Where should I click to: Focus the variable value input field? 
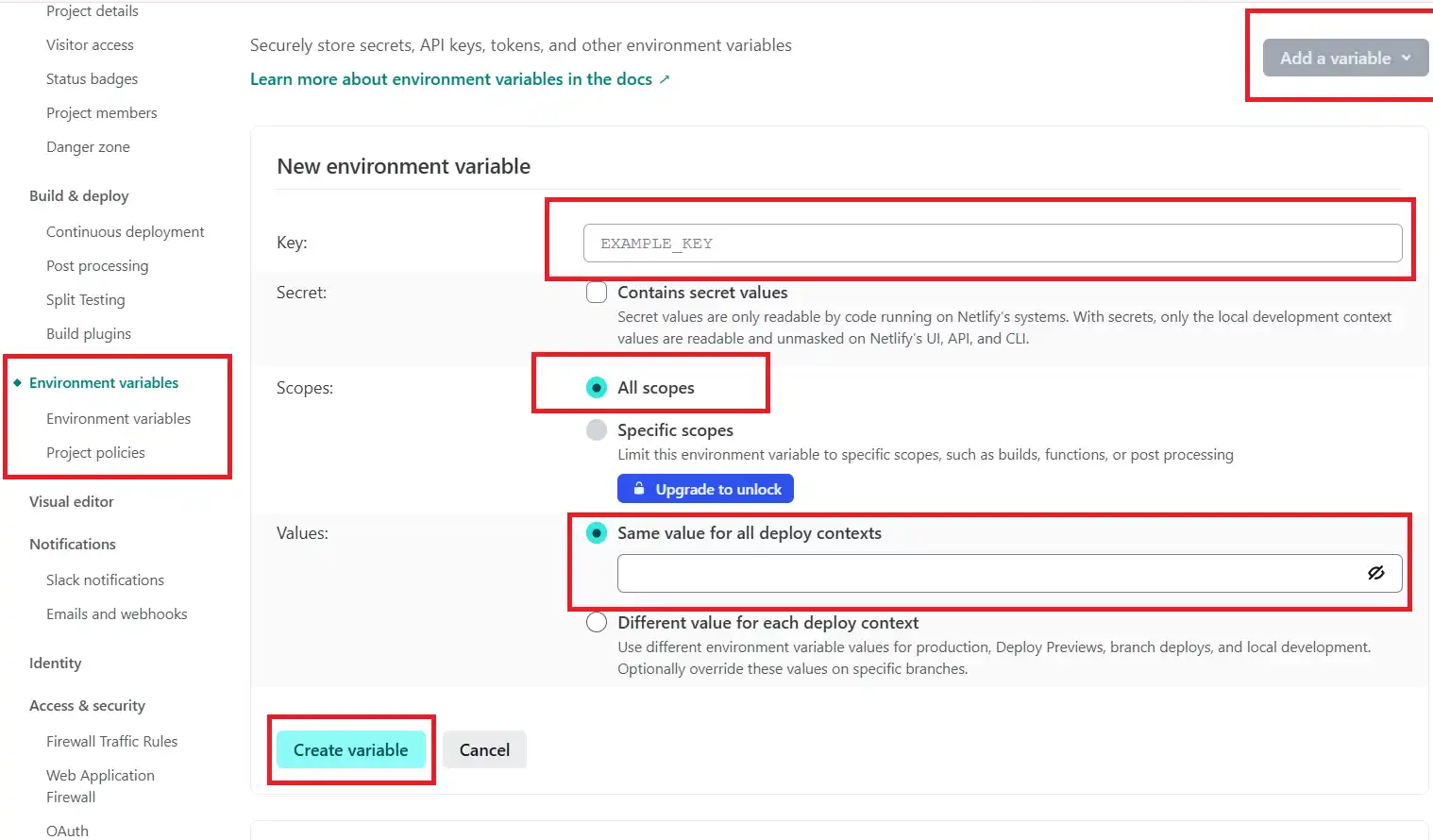[1009, 573]
